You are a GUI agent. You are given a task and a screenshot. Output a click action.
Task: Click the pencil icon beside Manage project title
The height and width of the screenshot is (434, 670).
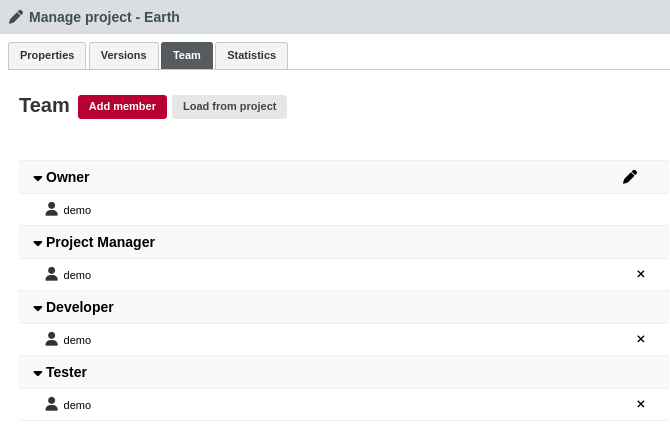16,17
